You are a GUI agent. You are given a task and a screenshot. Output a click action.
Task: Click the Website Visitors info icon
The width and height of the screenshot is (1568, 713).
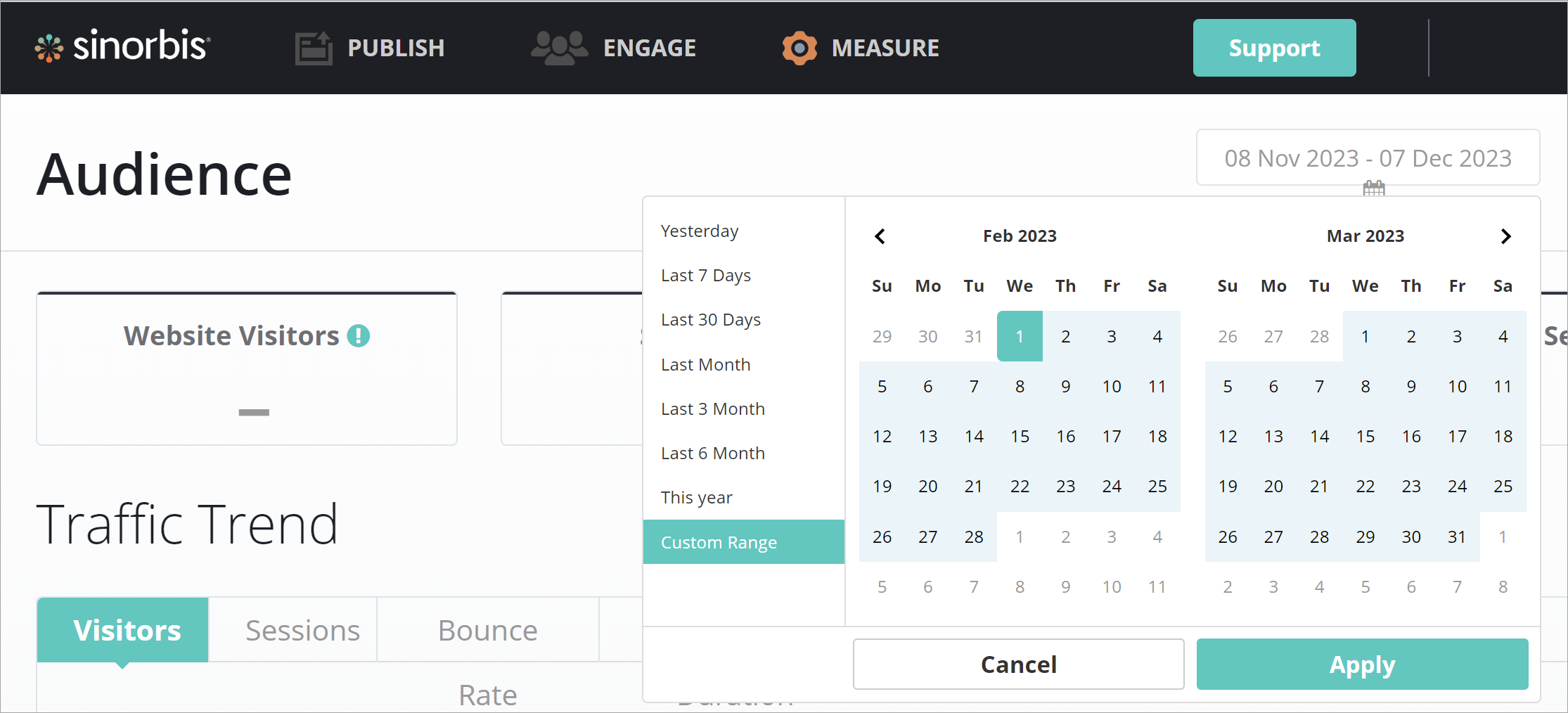coord(359,336)
